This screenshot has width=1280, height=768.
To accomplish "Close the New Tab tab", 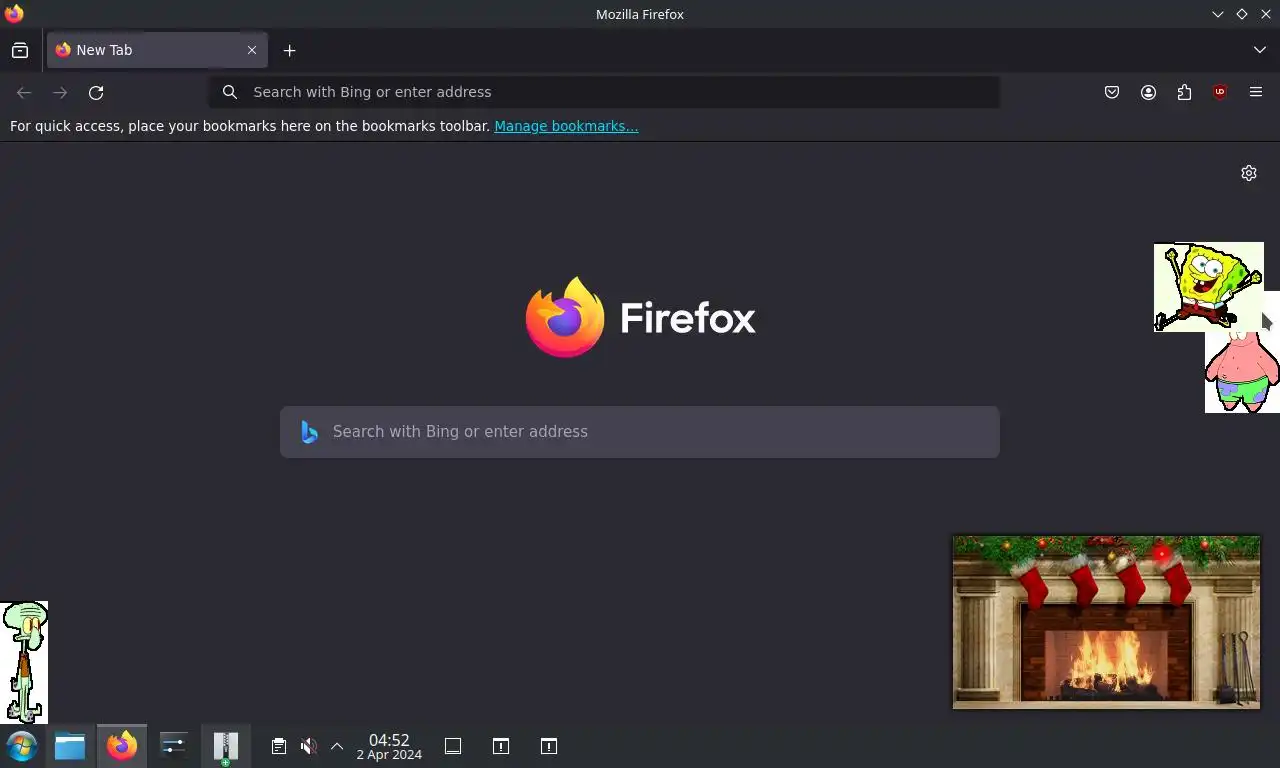I will (252, 50).
